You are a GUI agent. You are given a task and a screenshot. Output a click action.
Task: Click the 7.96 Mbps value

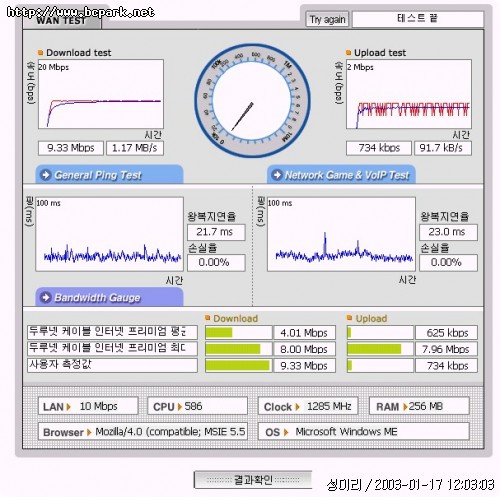pos(446,349)
